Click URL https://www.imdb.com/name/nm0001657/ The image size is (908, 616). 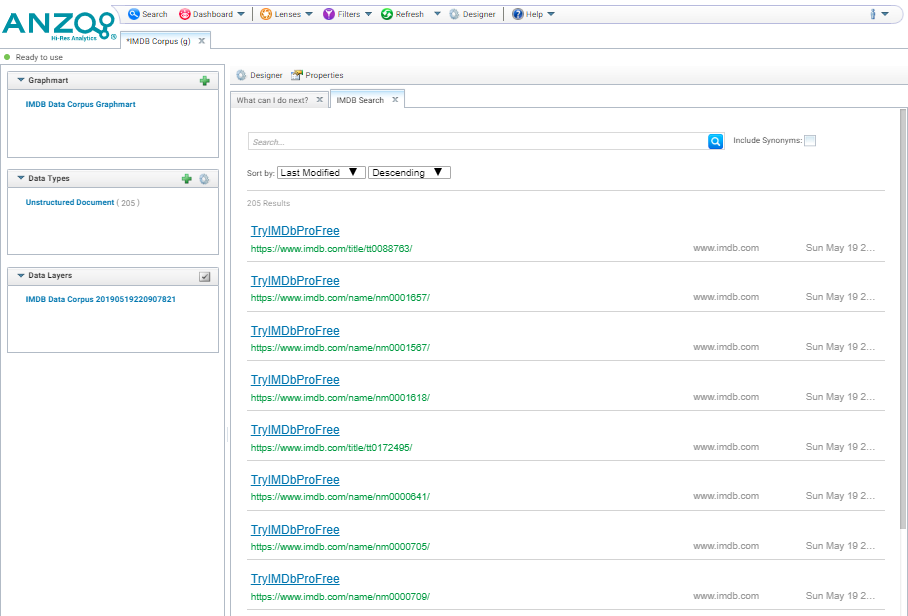tap(340, 298)
